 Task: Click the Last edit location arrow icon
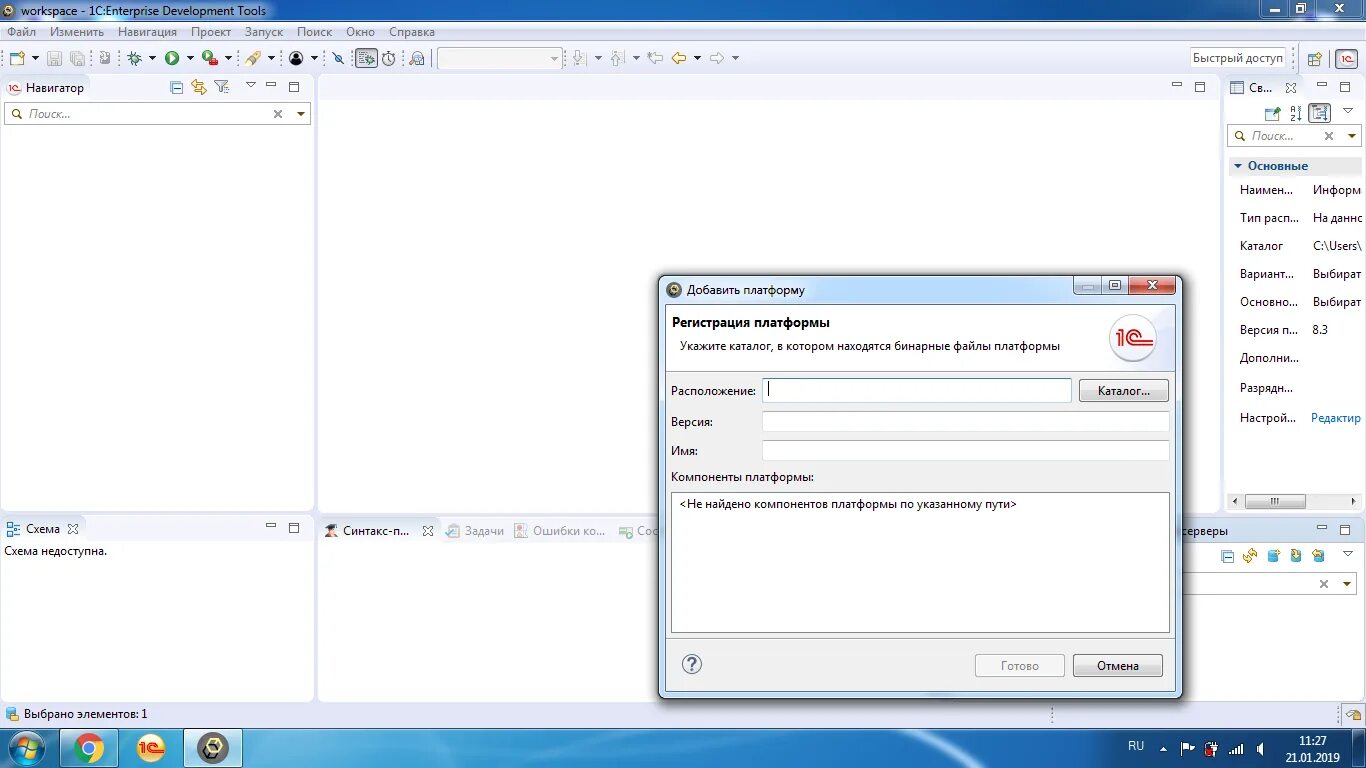click(655, 58)
